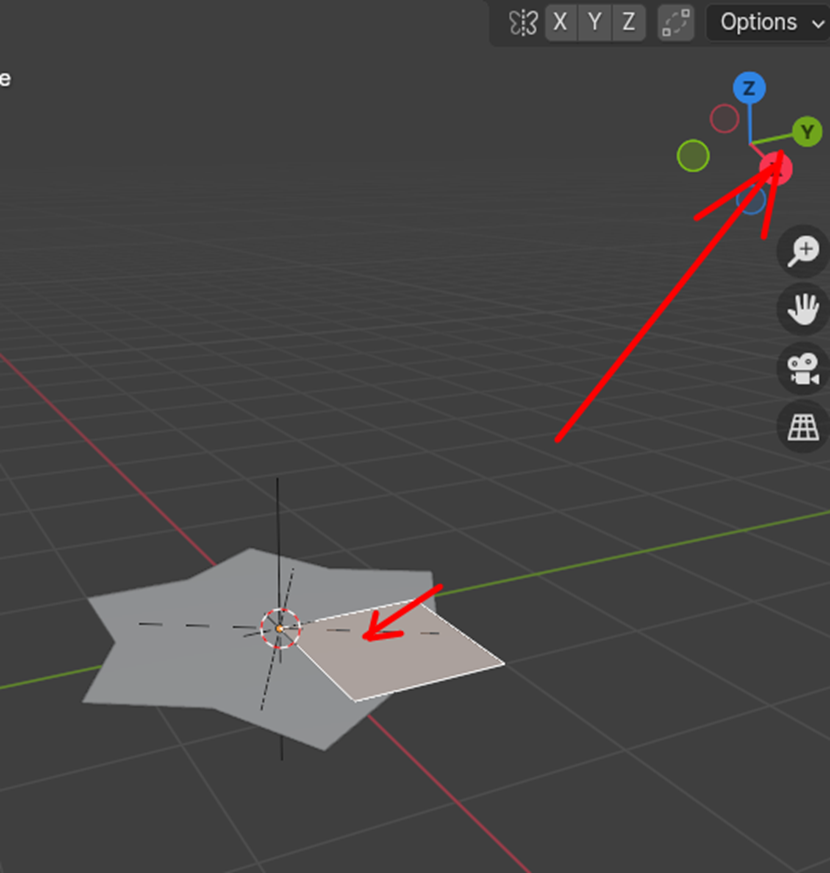Enable proportional editing with the dashed-circle icon
830x873 pixels.
pyautogui.click(x=675, y=22)
